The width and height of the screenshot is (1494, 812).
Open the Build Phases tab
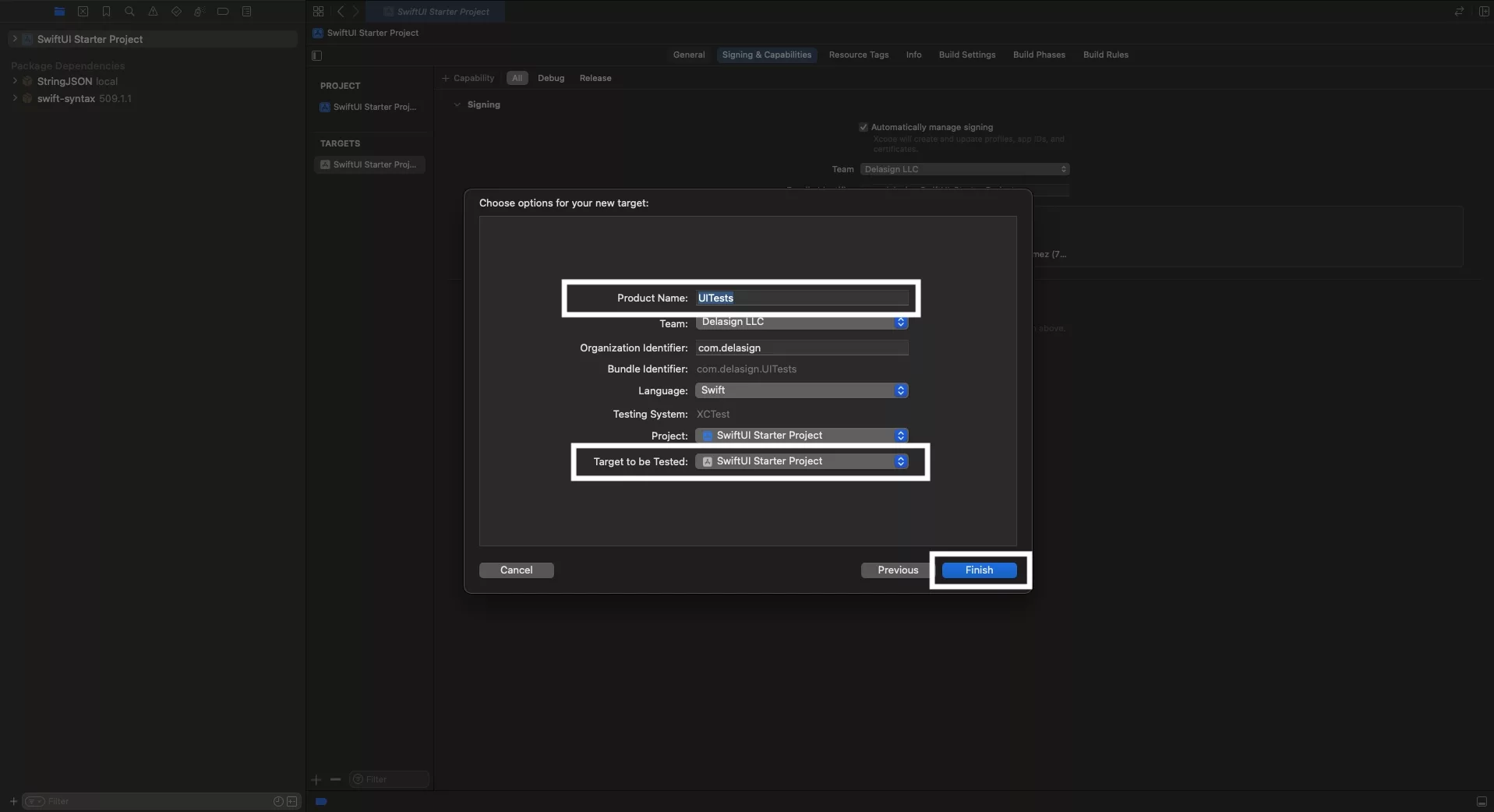point(1039,55)
